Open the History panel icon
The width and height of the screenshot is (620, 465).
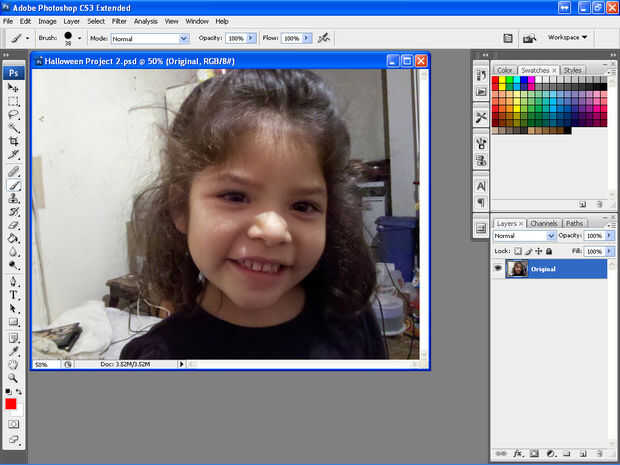tap(481, 75)
